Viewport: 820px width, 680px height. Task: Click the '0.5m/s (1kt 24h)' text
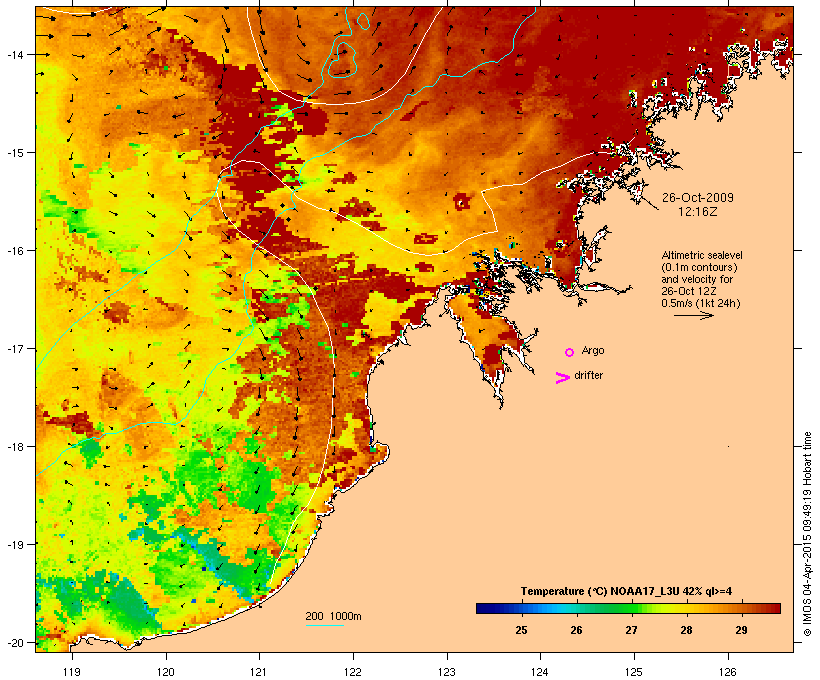701,303
